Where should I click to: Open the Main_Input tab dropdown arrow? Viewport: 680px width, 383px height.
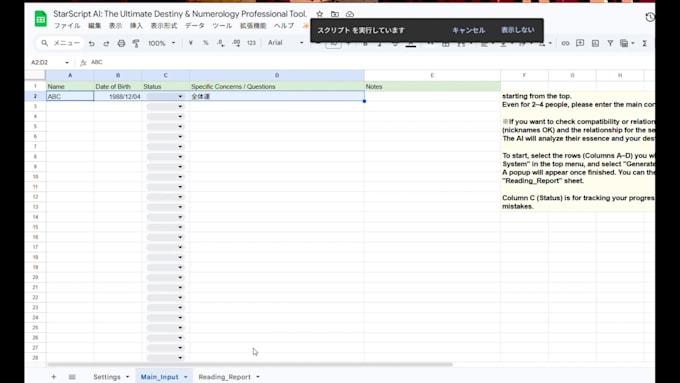(x=186, y=376)
